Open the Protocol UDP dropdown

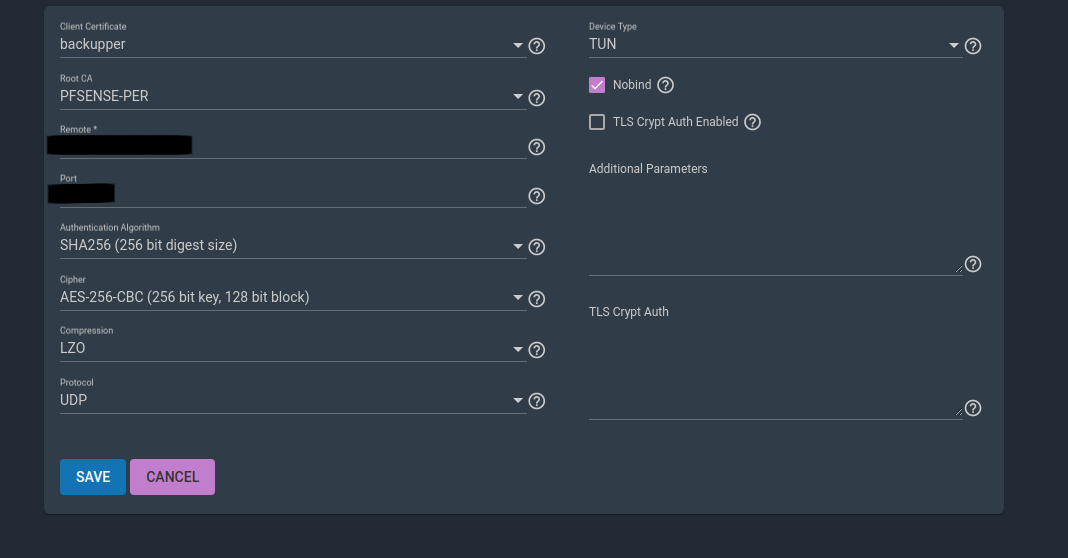coord(293,401)
